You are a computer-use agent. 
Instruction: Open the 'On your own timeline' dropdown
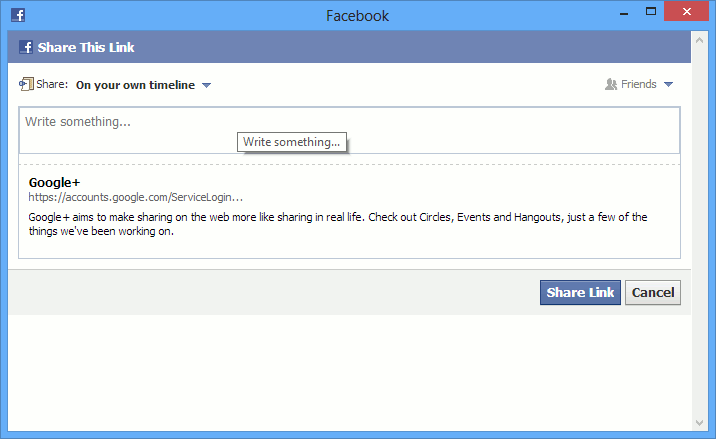pos(143,85)
